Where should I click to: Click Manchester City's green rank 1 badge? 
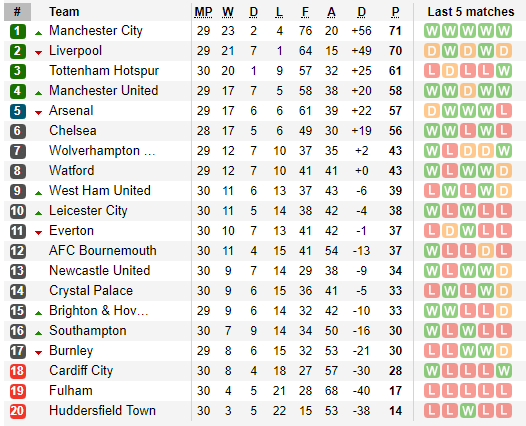17,31
